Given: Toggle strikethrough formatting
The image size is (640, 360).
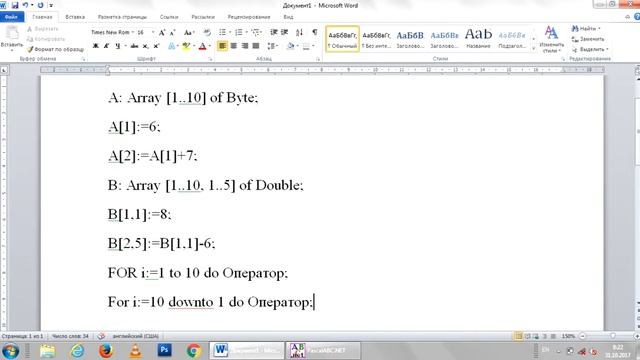Looking at the screenshot, I should 134,46.
